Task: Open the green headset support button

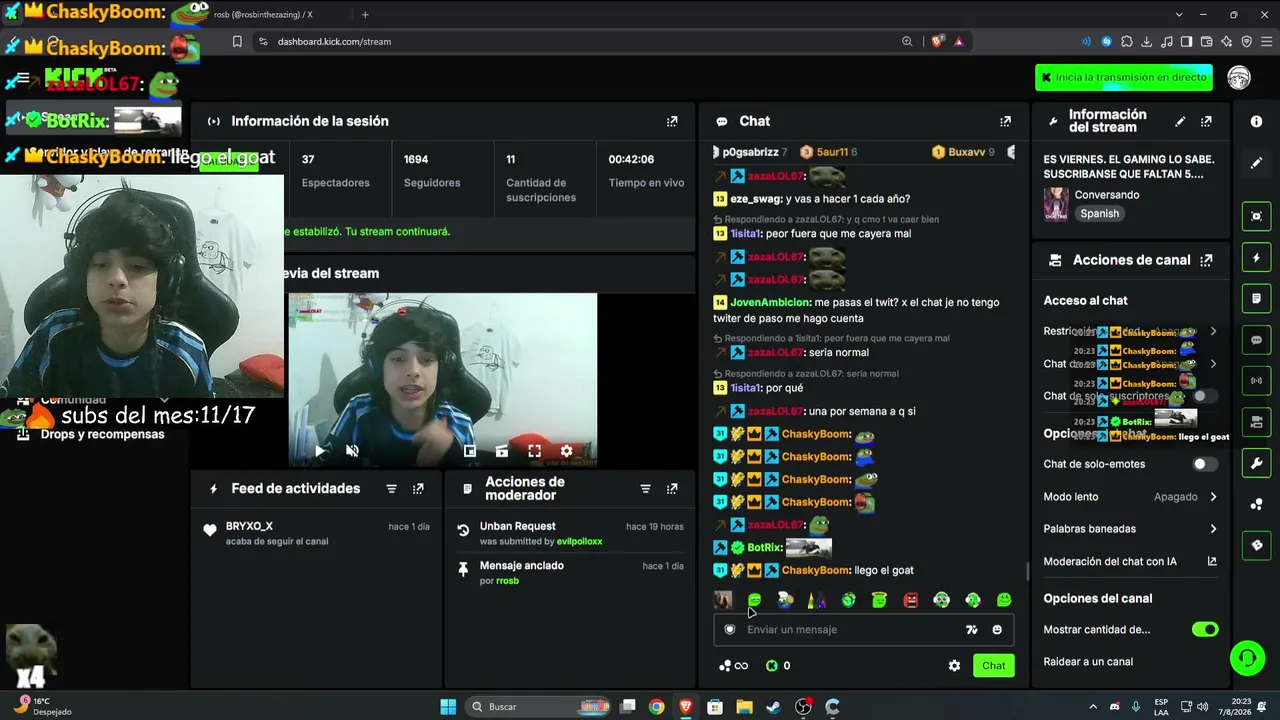Action: pos(1247,658)
